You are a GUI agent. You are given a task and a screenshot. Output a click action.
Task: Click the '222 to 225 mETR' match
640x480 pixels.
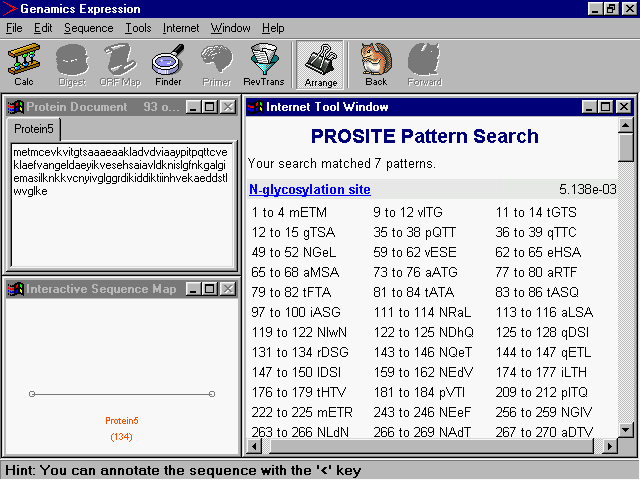[x=302, y=412]
